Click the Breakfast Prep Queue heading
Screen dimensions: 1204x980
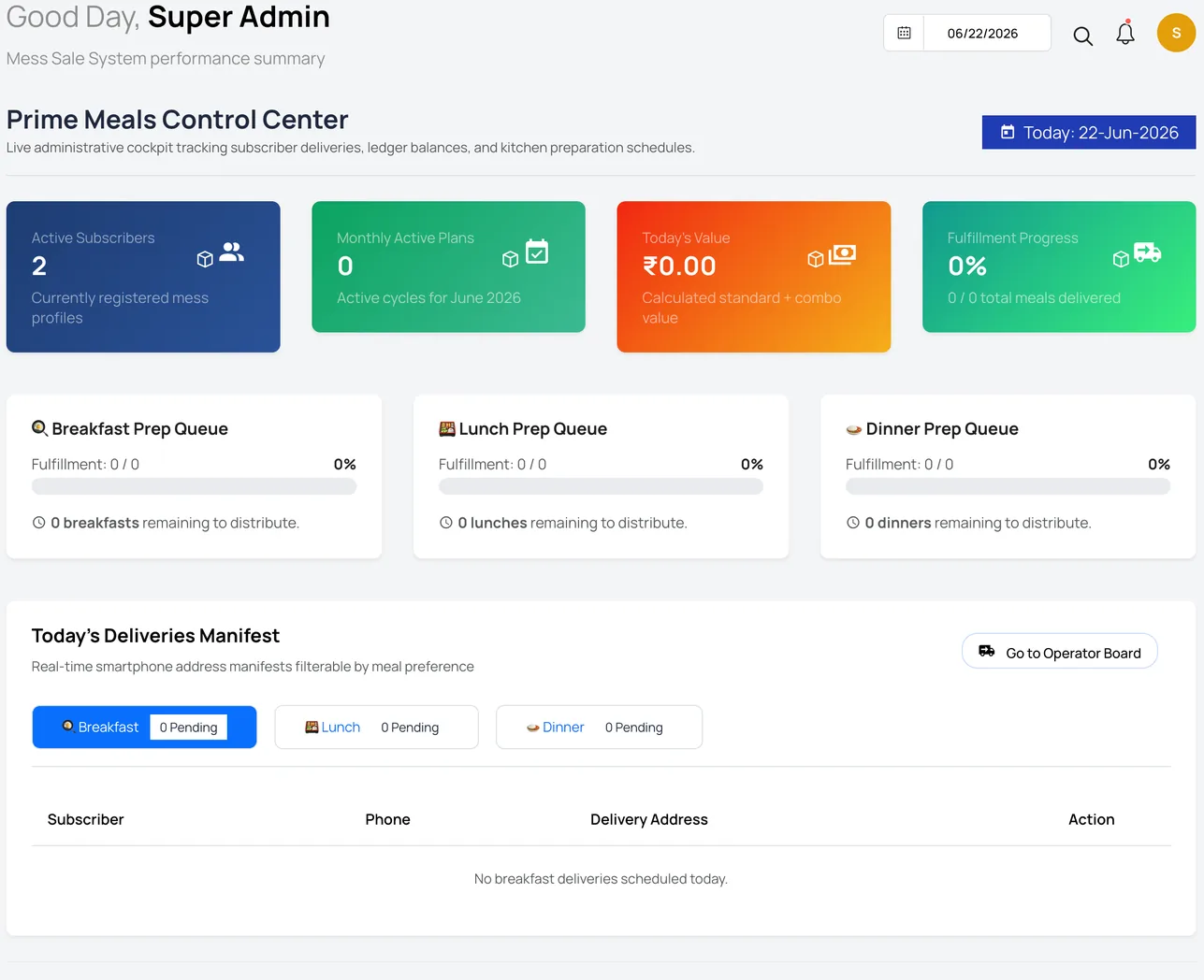click(x=140, y=428)
